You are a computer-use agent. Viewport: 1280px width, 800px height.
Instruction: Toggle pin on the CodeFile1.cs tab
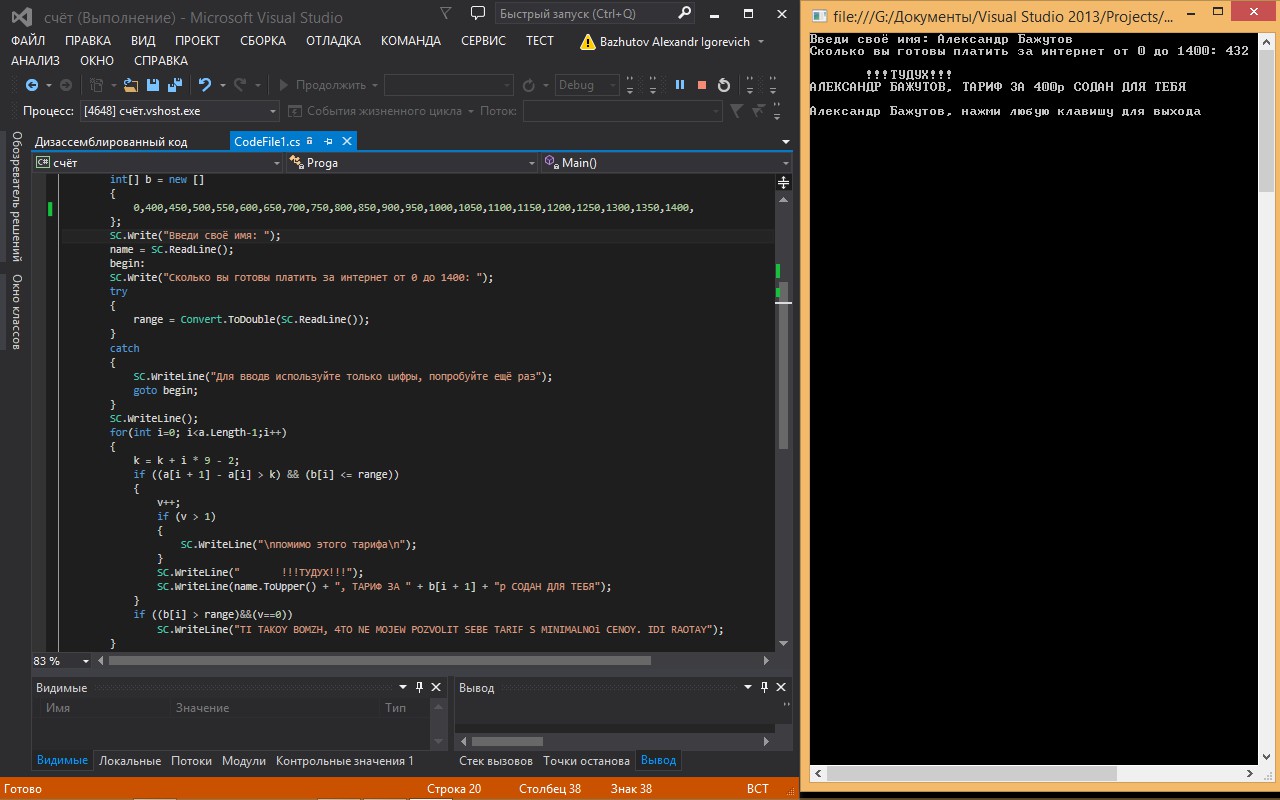327,141
